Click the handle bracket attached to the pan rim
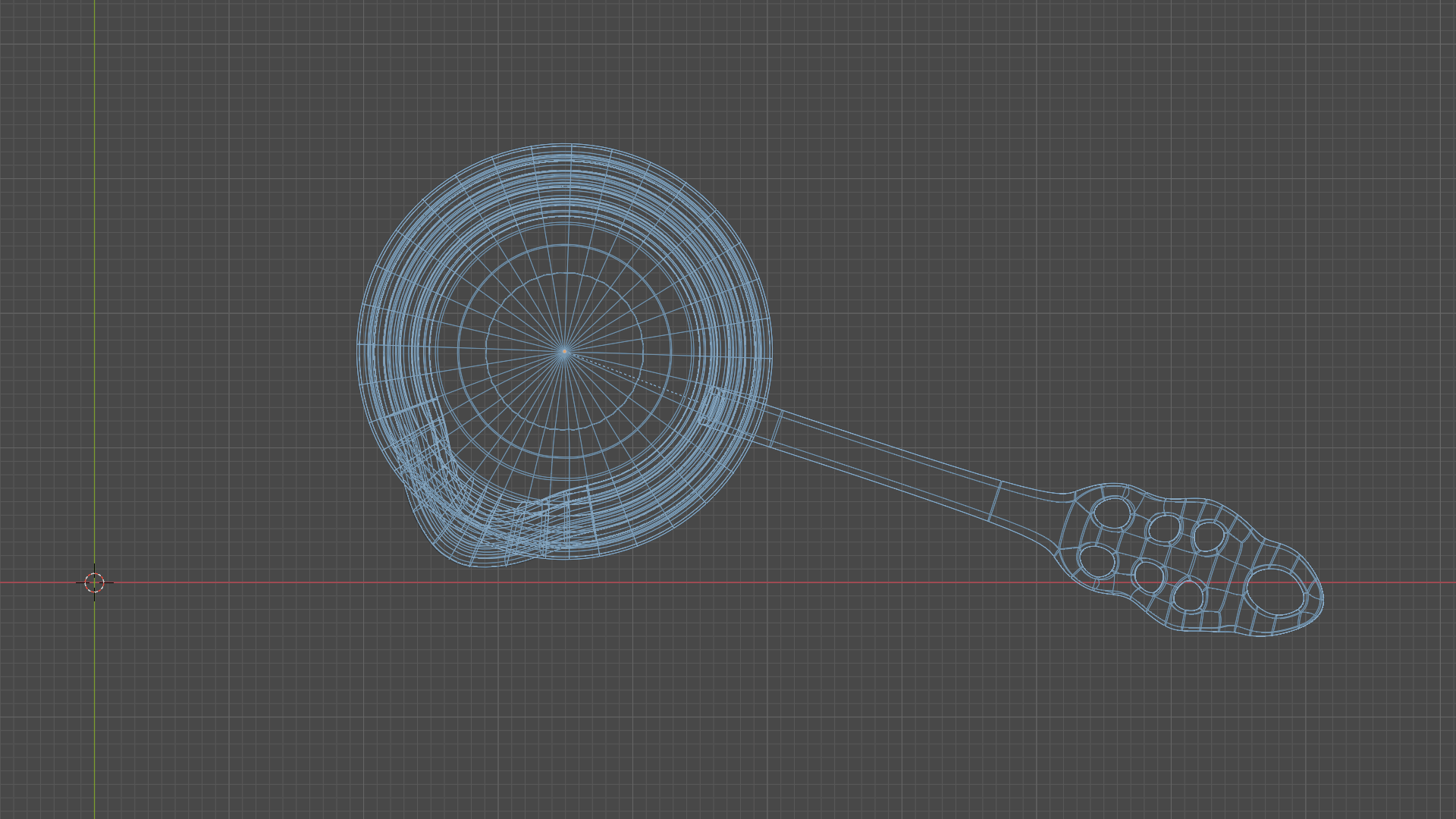This screenshot has width=1456, height=819. [713, 406]
